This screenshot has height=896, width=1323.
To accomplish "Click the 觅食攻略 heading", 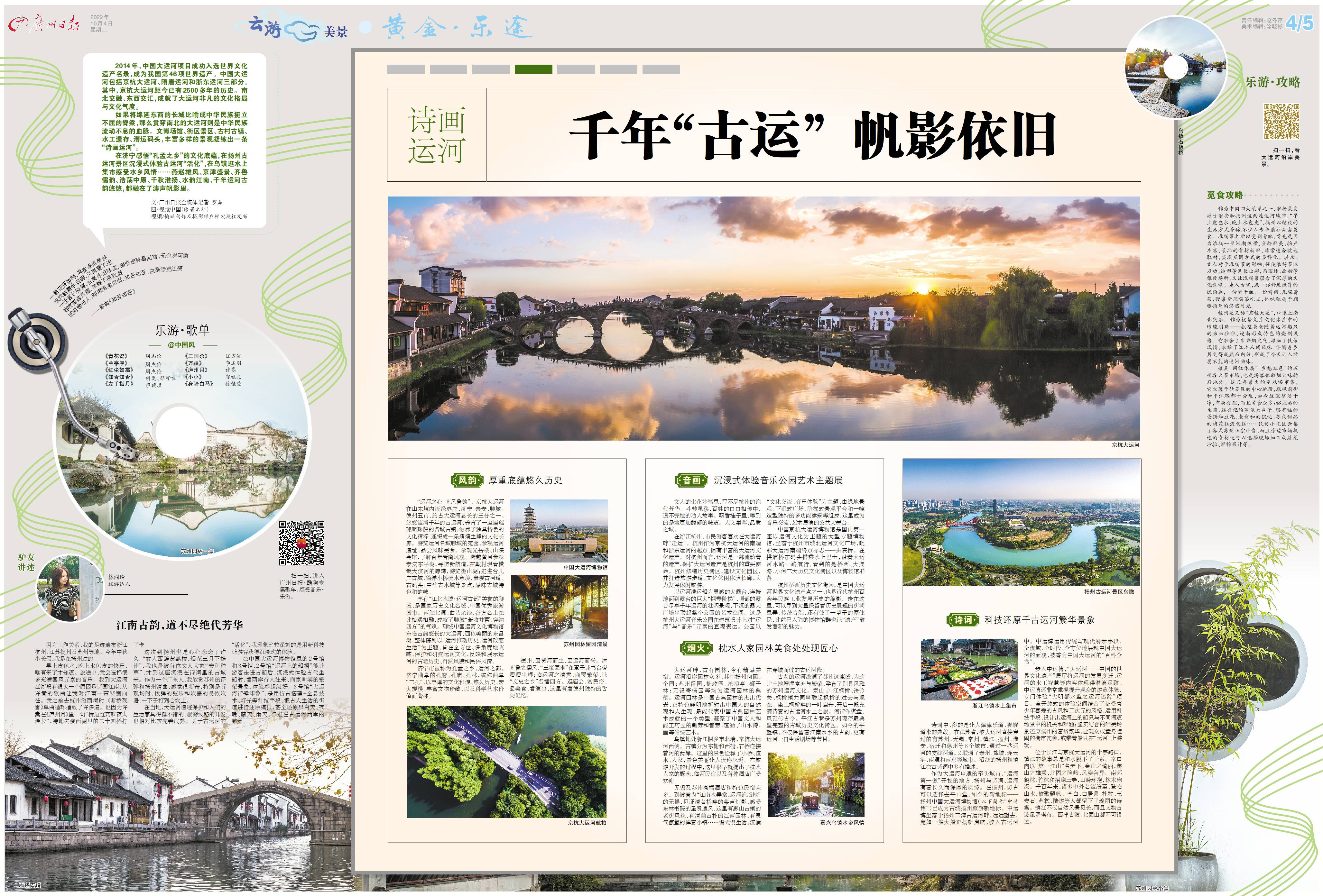I will point(1225,195).
